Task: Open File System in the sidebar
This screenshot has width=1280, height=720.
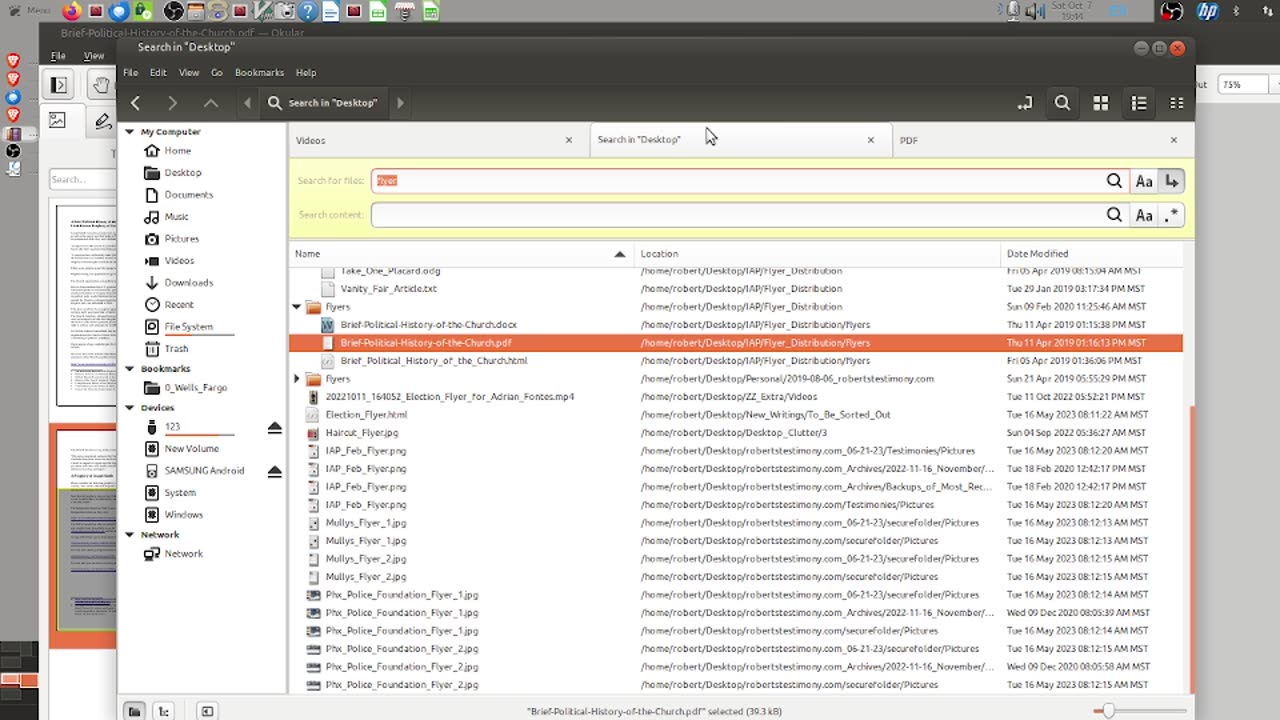Action: (188, 327)
